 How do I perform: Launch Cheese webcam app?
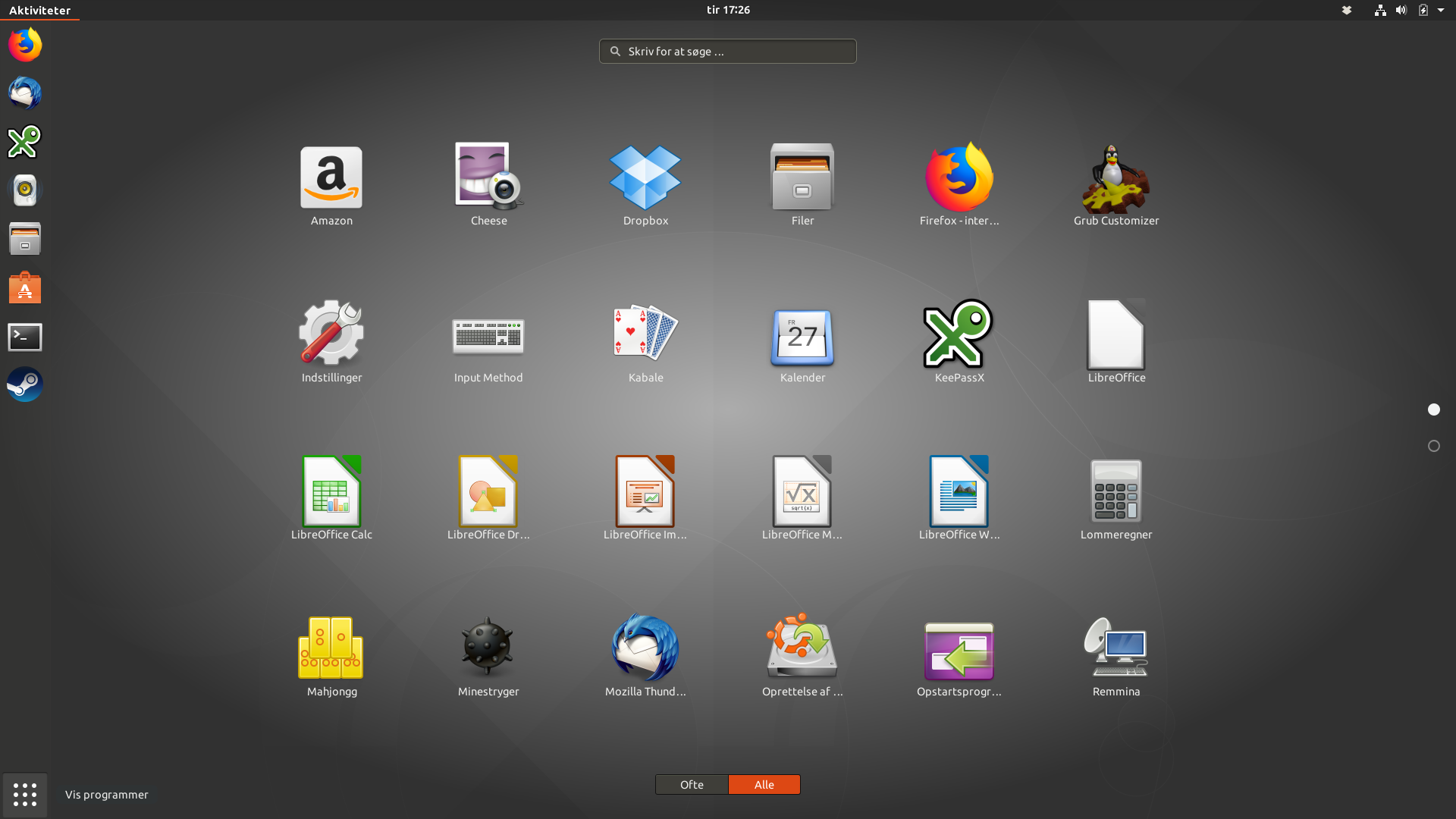[x=488, y=185]
